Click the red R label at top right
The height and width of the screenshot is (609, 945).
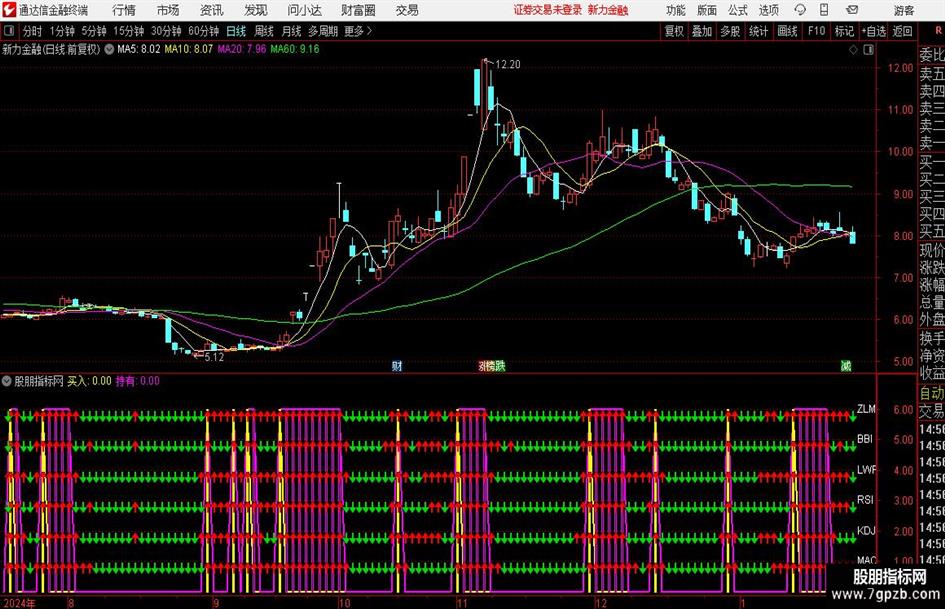(x=939, y=31)
